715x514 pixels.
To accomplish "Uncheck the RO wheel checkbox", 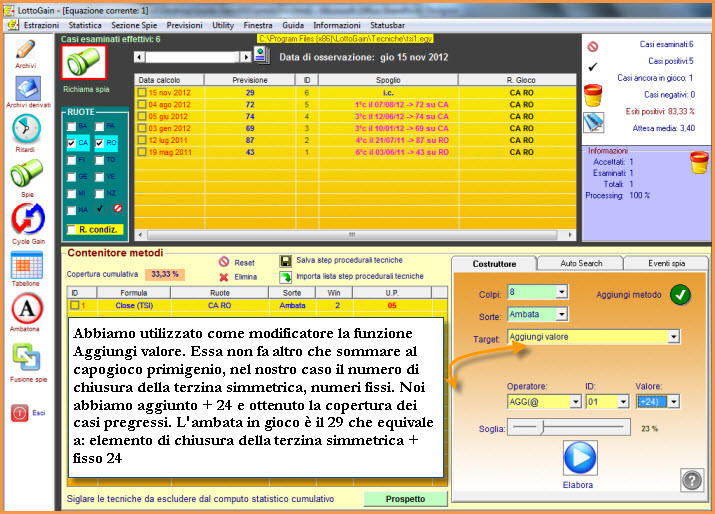I will click(99, 143).
